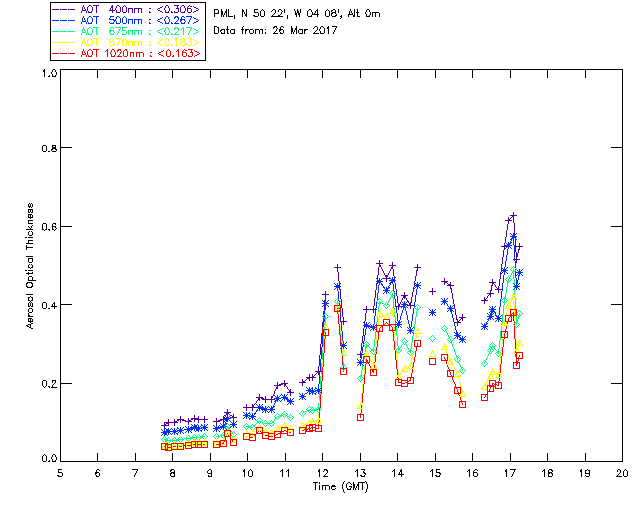
Task: Click the y-axis label 0.2
Action: point(49,384)
